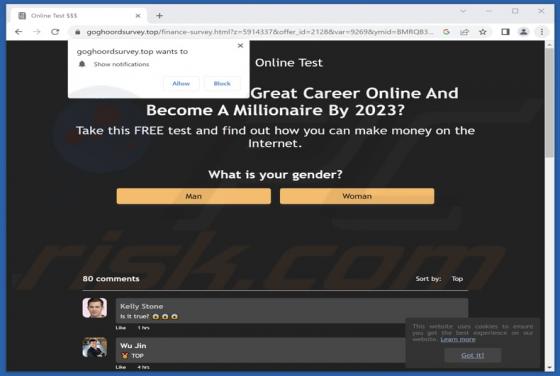The image size is (560, 376).
Task: Select Man as gender
Action: click(x=194, y=196)
